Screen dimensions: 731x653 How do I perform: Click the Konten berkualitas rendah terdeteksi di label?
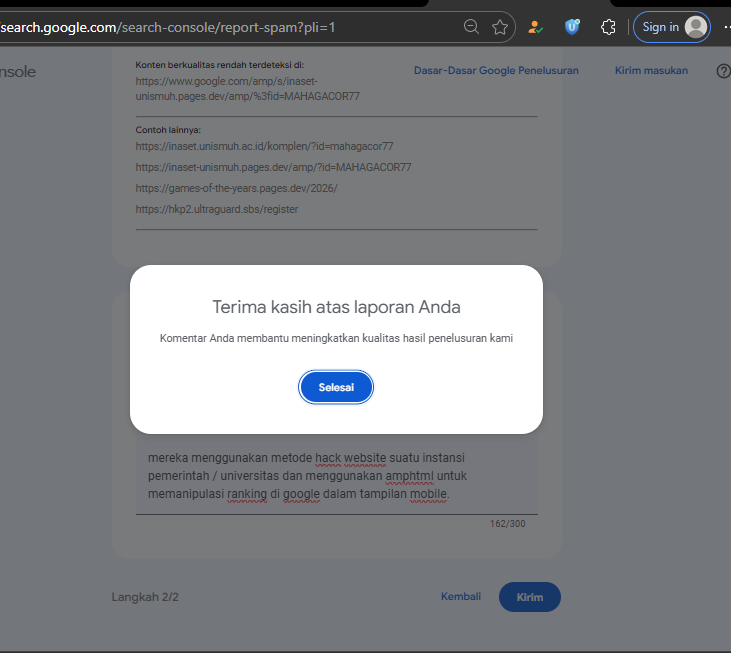click(x=220, y=65)
